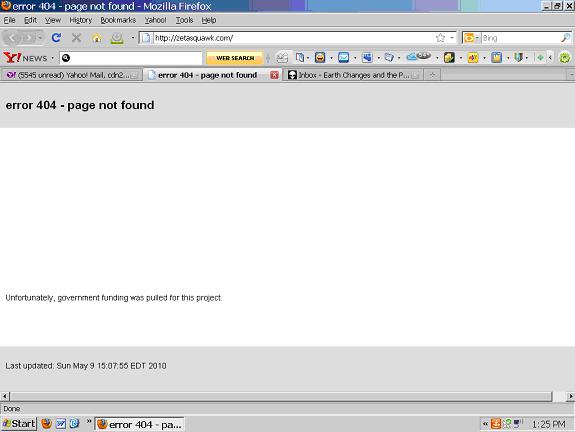The width and height of the screenshot is (575, 432).
Task: Reload the page with the blue refresh icon
Action: [56, 37]
